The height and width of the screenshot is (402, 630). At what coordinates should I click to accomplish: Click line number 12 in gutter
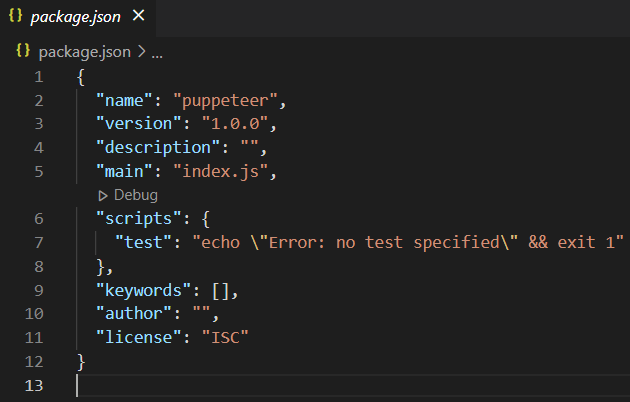click(34, 361)
